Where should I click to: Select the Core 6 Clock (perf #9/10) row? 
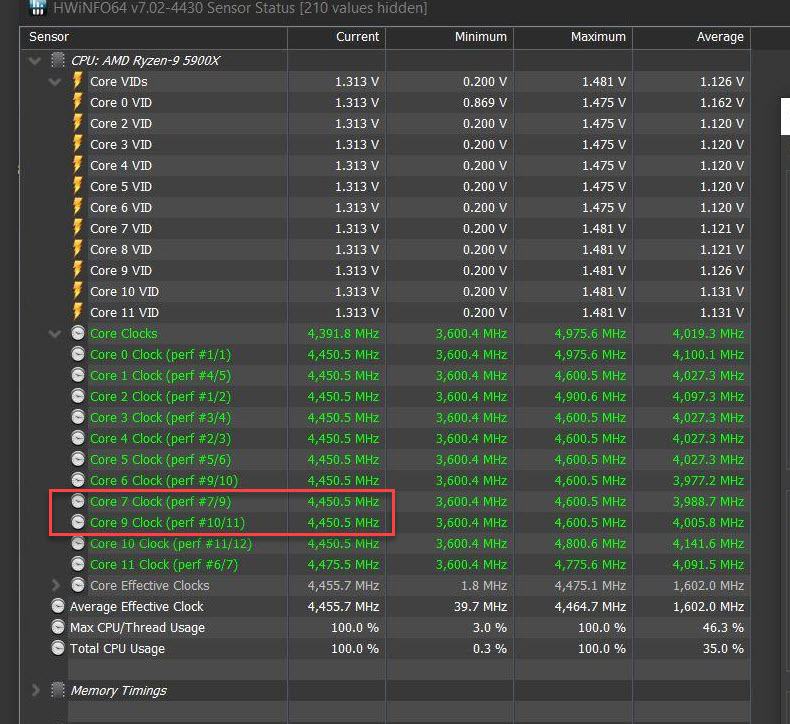(409, 480)
